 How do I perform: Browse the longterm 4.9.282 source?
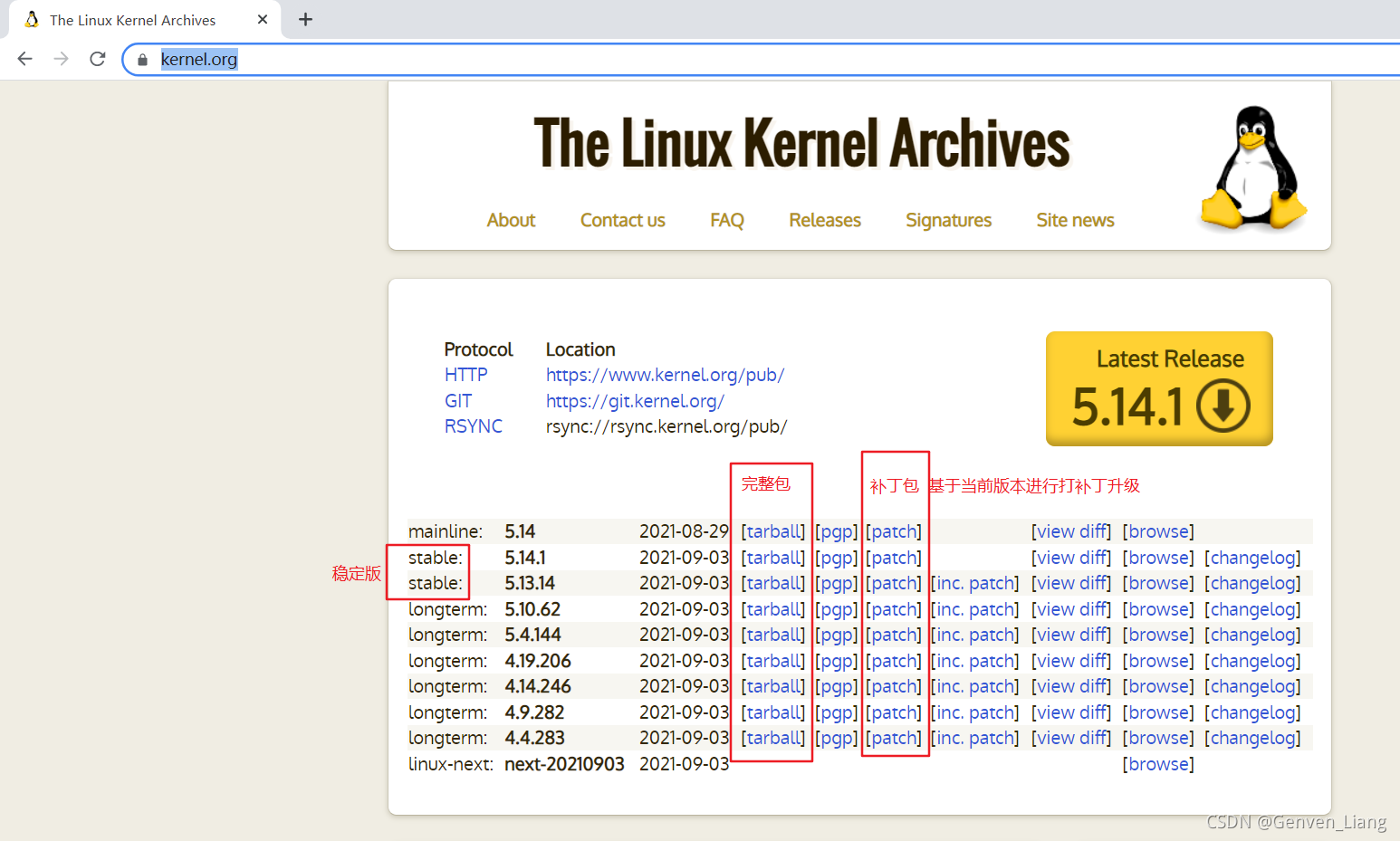tap(1158, 712)
